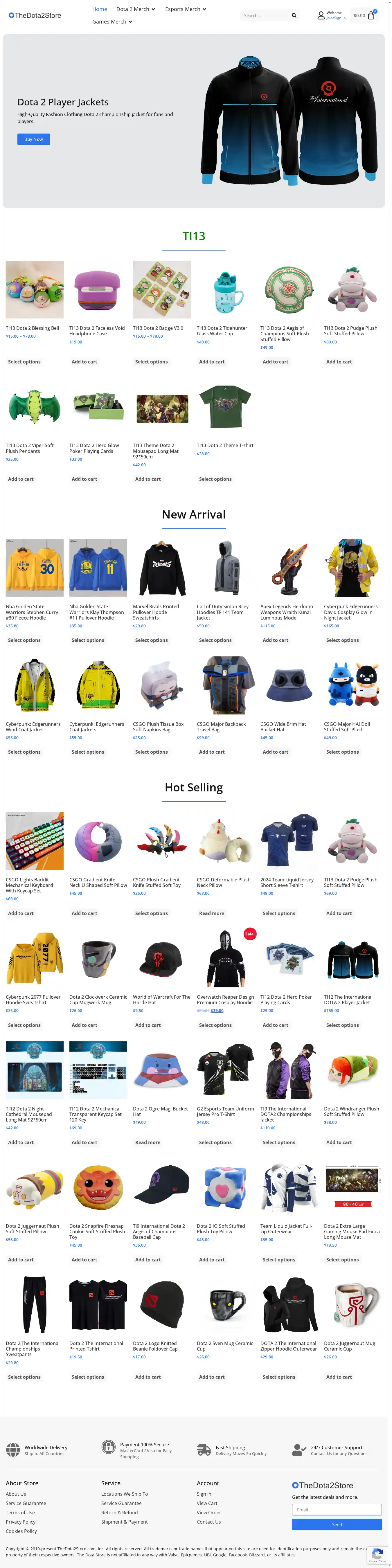This screenshot has width=392, height=1568.
Task: Click the Worldwide Delivery globe icon
Action: (13, 1450)
